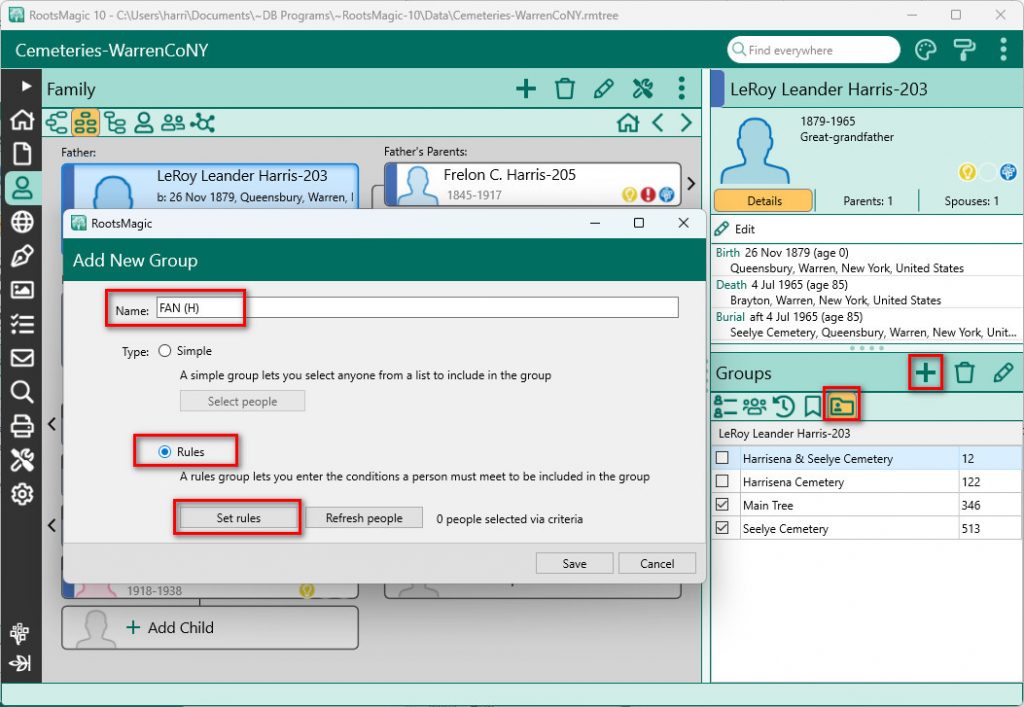Uncheck the Main Tree group checkbox

(x=722, y=505)
